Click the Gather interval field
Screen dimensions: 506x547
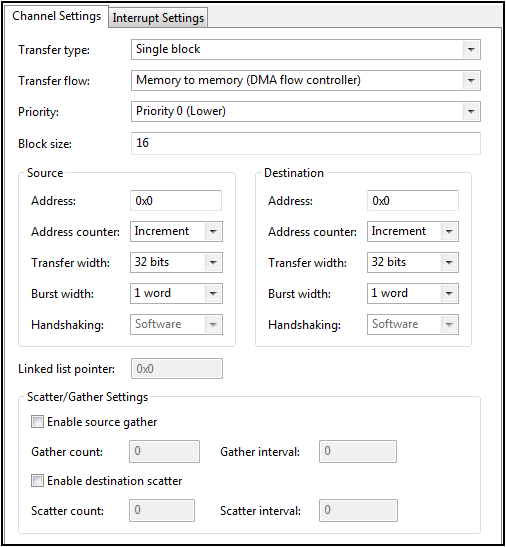[358, 451]
